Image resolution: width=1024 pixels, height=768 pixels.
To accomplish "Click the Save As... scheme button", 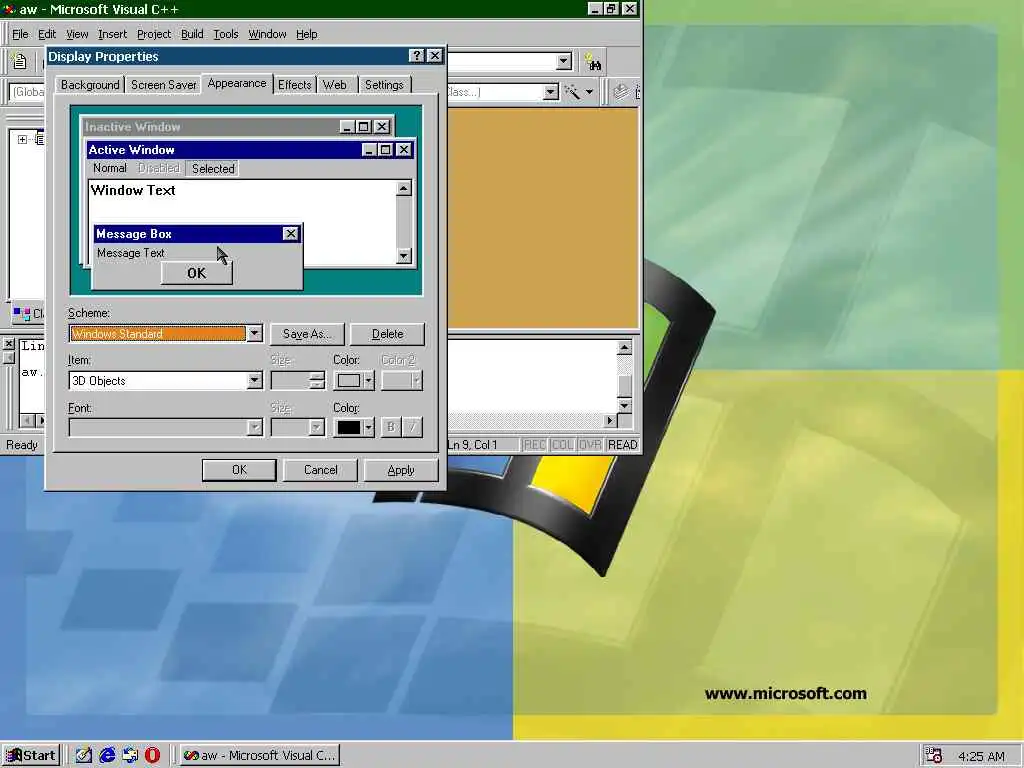I will [x=307, y=334].
